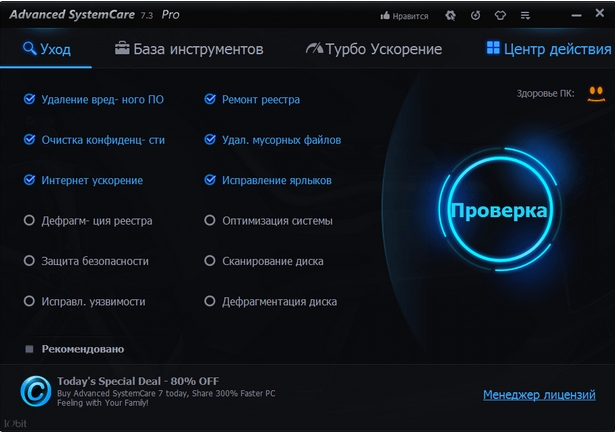Image resolution: width=615 pixels, height=432 pixels.
Task: Start scan with the Проверка button
Action: point(497,210)
